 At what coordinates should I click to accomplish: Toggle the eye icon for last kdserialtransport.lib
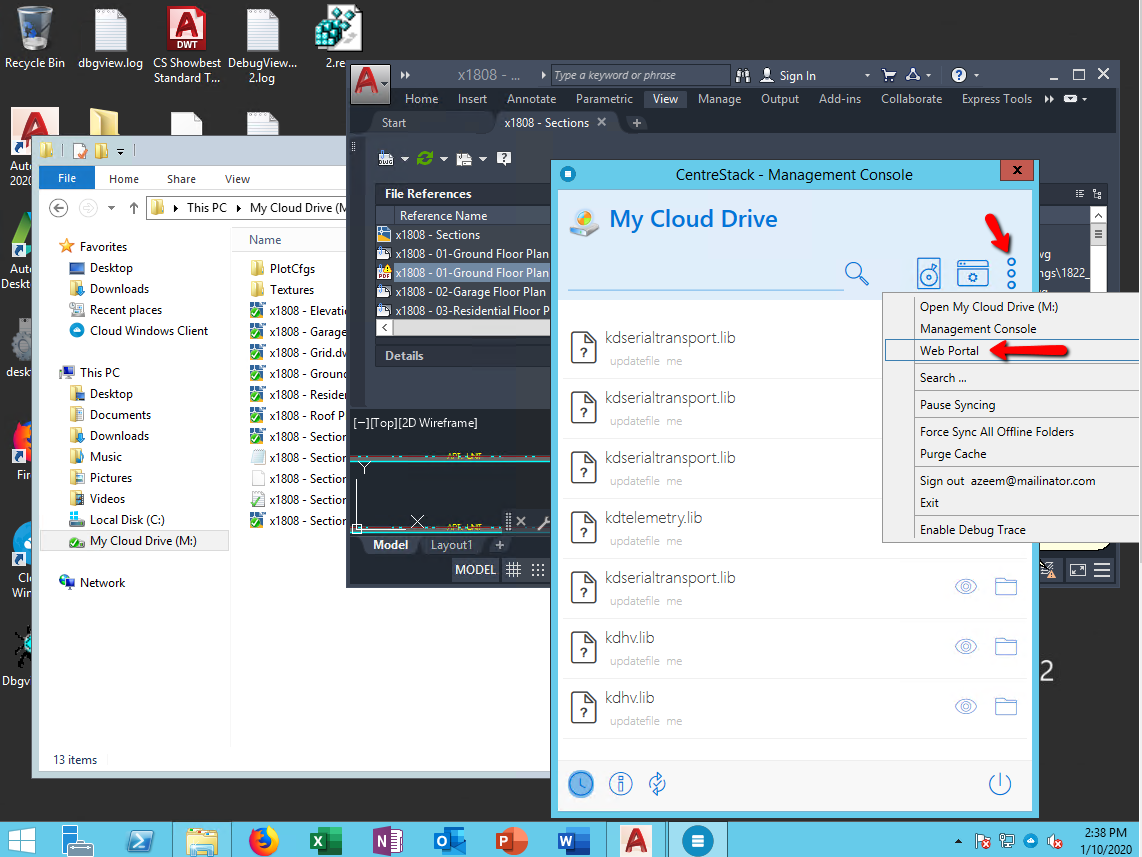966,586
